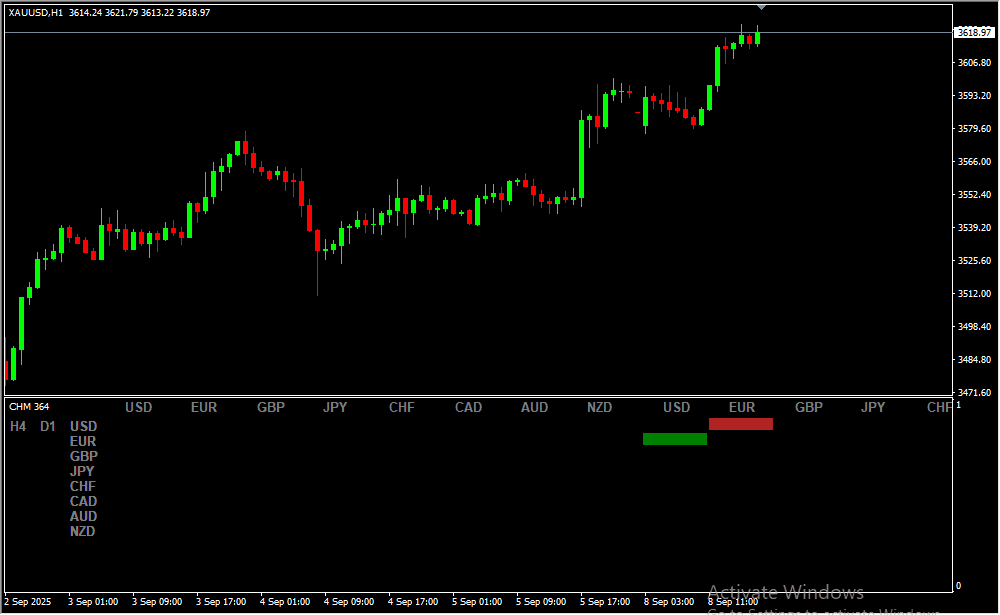Select the green strength bar under USD
The image size is (1000, 615).
(674, 439)
